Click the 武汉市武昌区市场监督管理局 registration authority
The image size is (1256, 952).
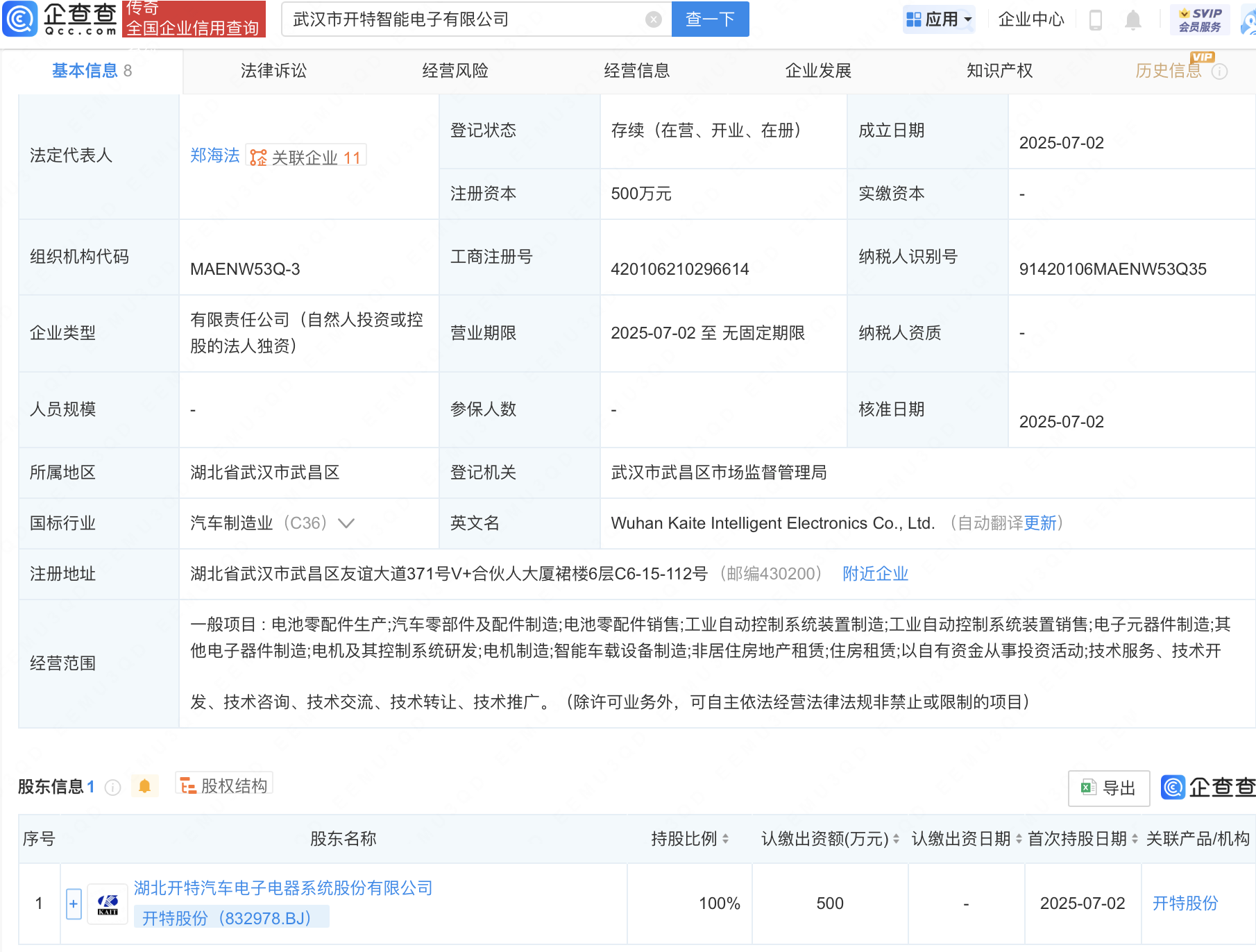pyautogui.click(x=719, y=473)
